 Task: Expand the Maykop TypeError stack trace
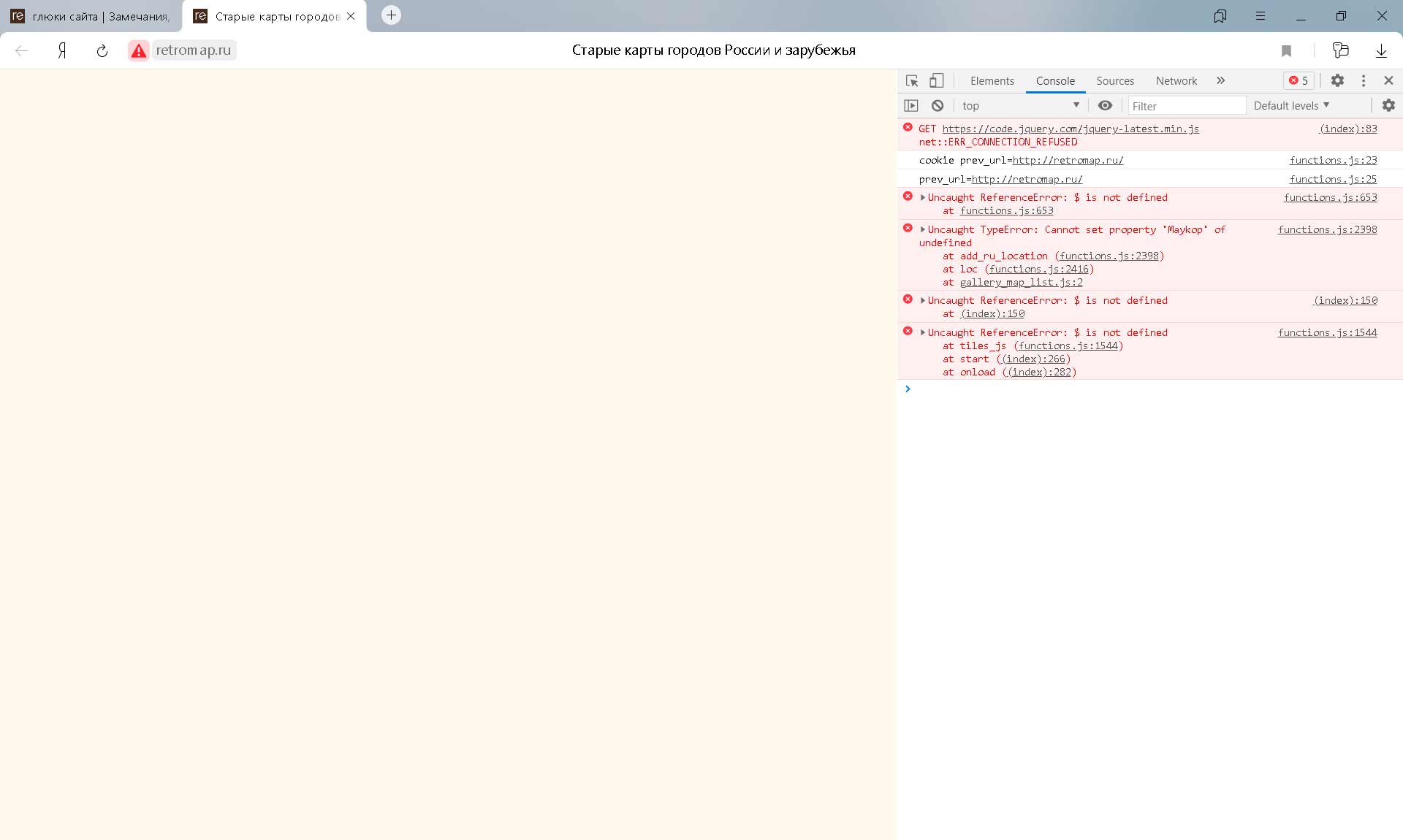923,229
